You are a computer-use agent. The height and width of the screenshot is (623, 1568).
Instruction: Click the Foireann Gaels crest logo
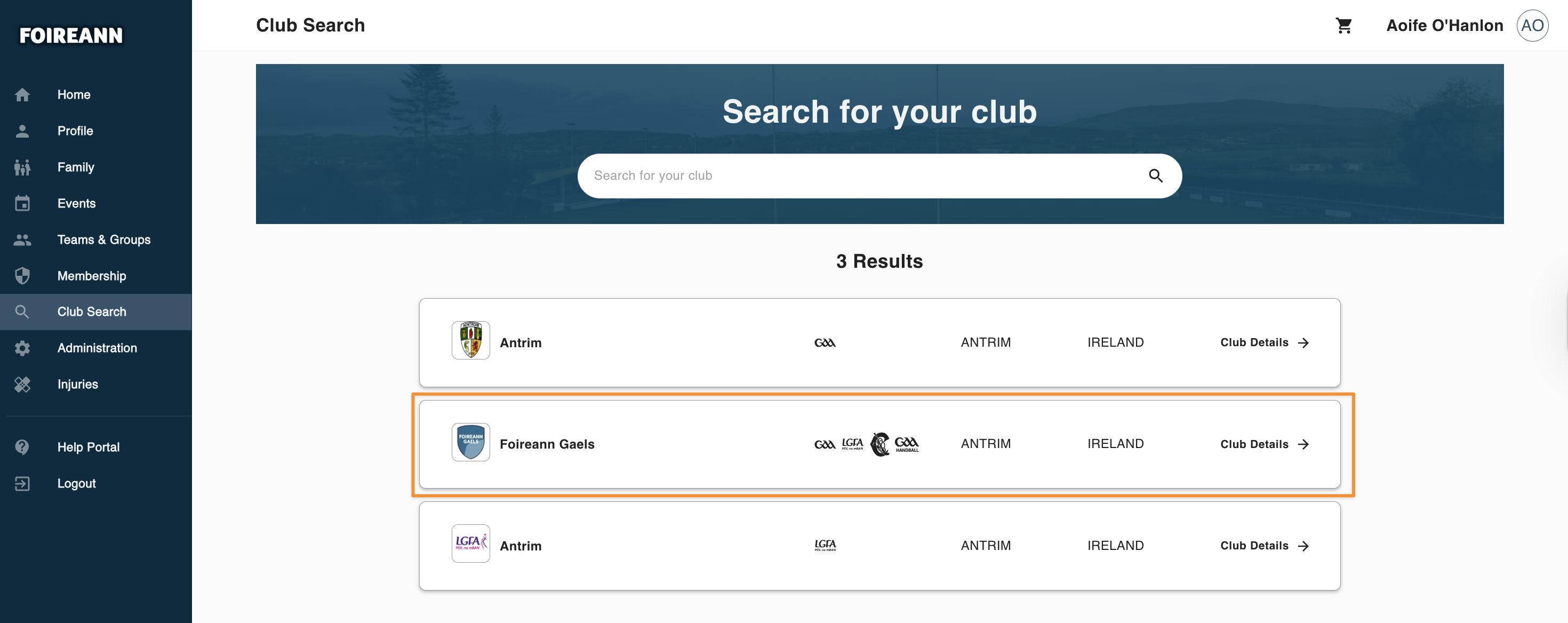[x=470, y=442]
